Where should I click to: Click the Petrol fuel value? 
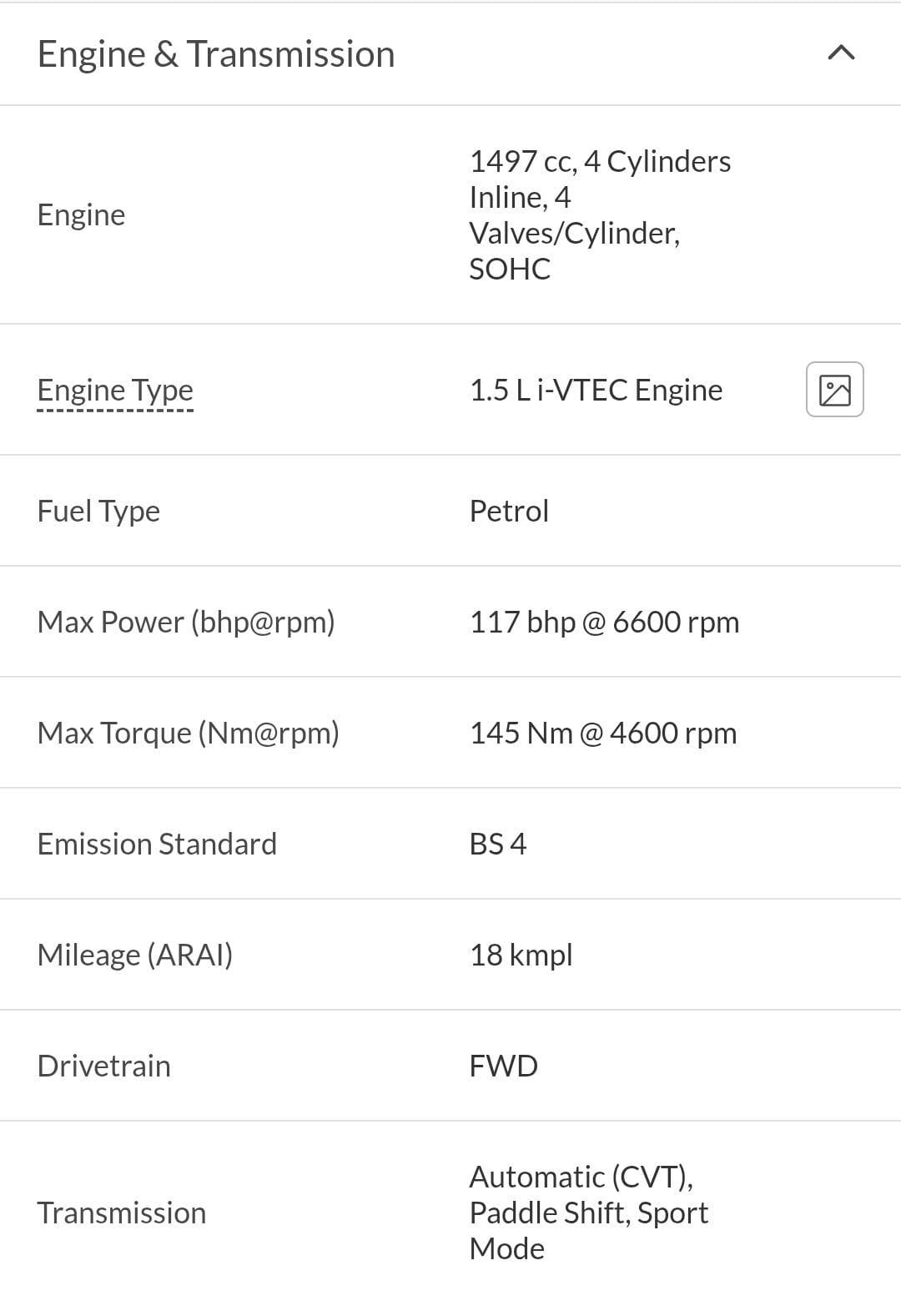509,511
